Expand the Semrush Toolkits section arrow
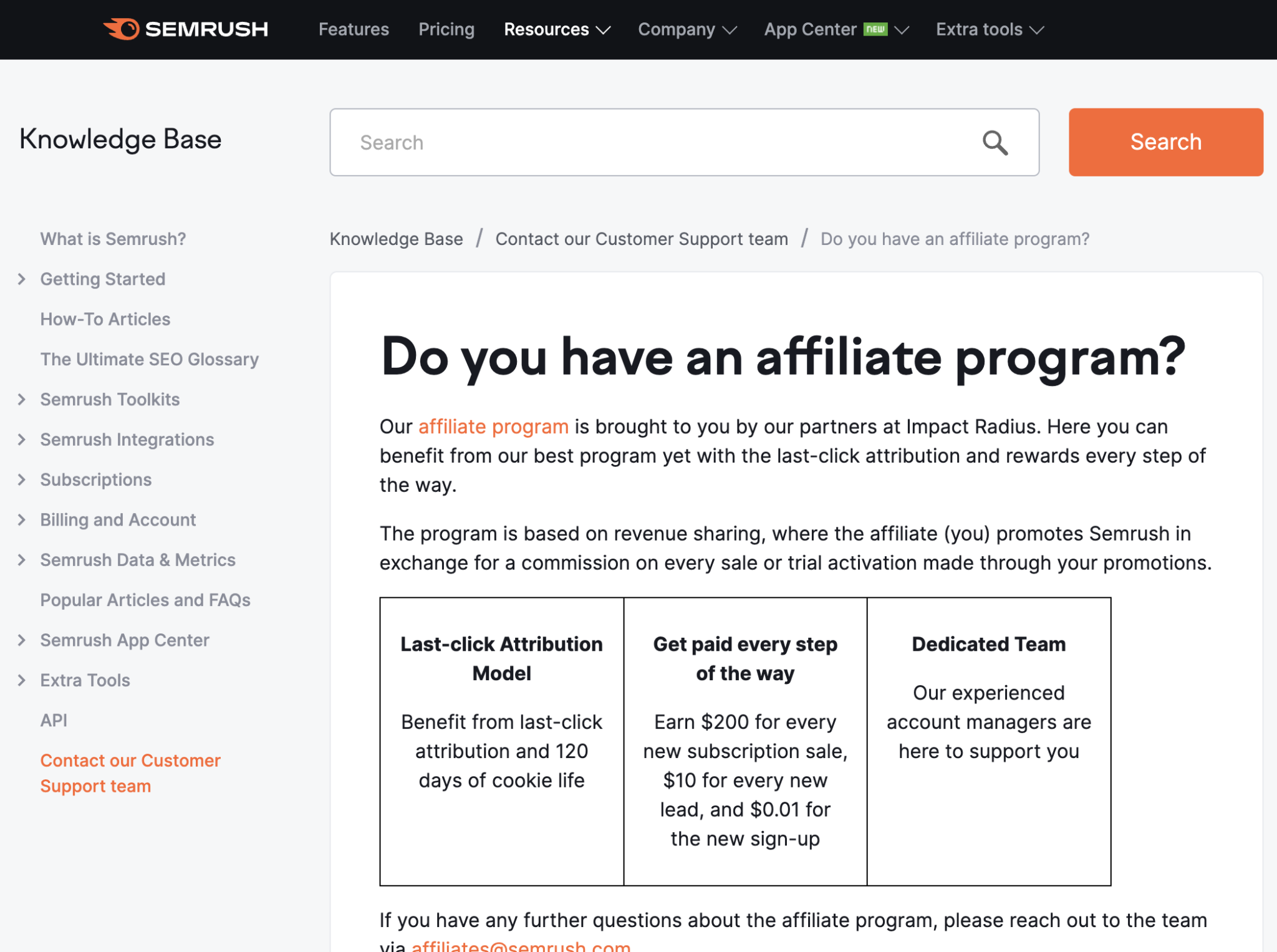This screenshot has width=1277, height=952. (x=22, y=400)
